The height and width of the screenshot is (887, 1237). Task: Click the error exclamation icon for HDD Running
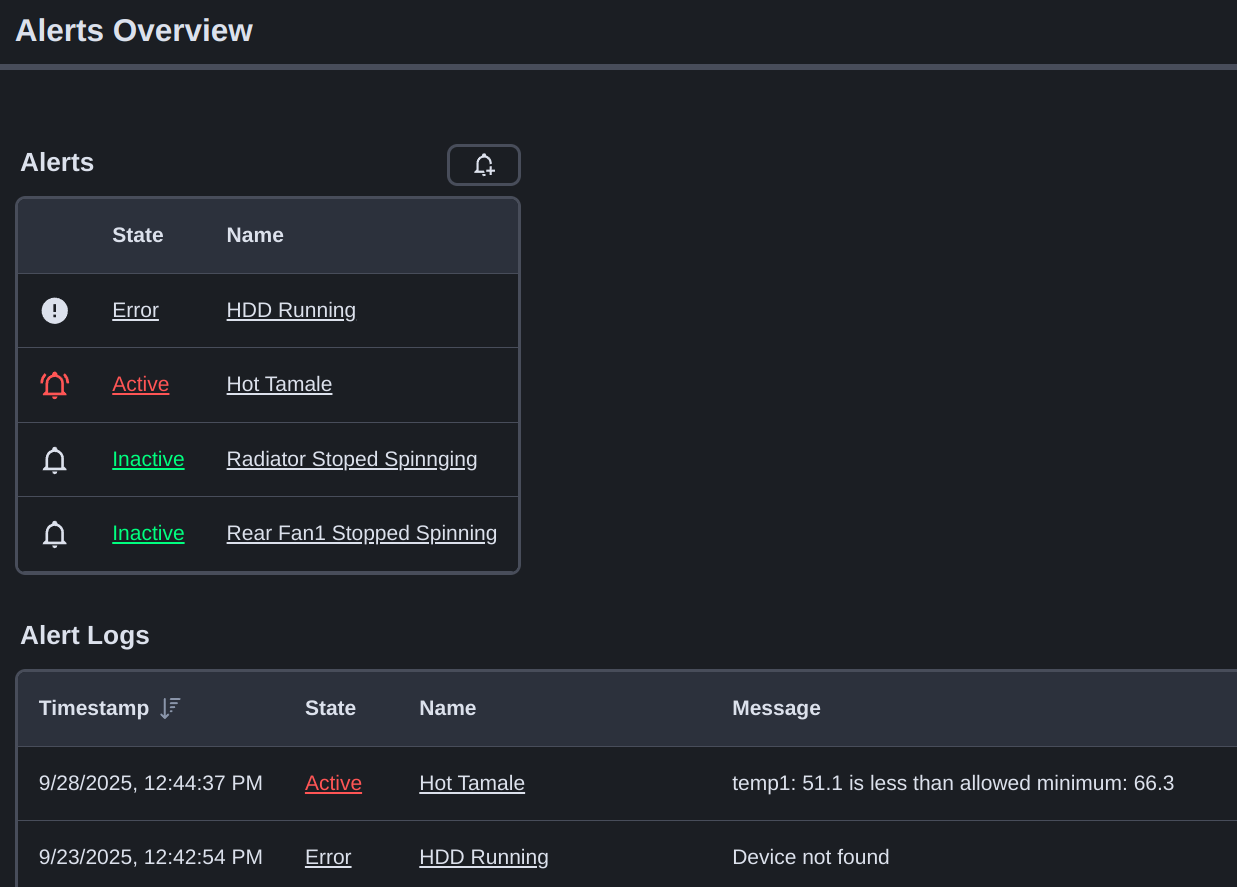(55, 311)
